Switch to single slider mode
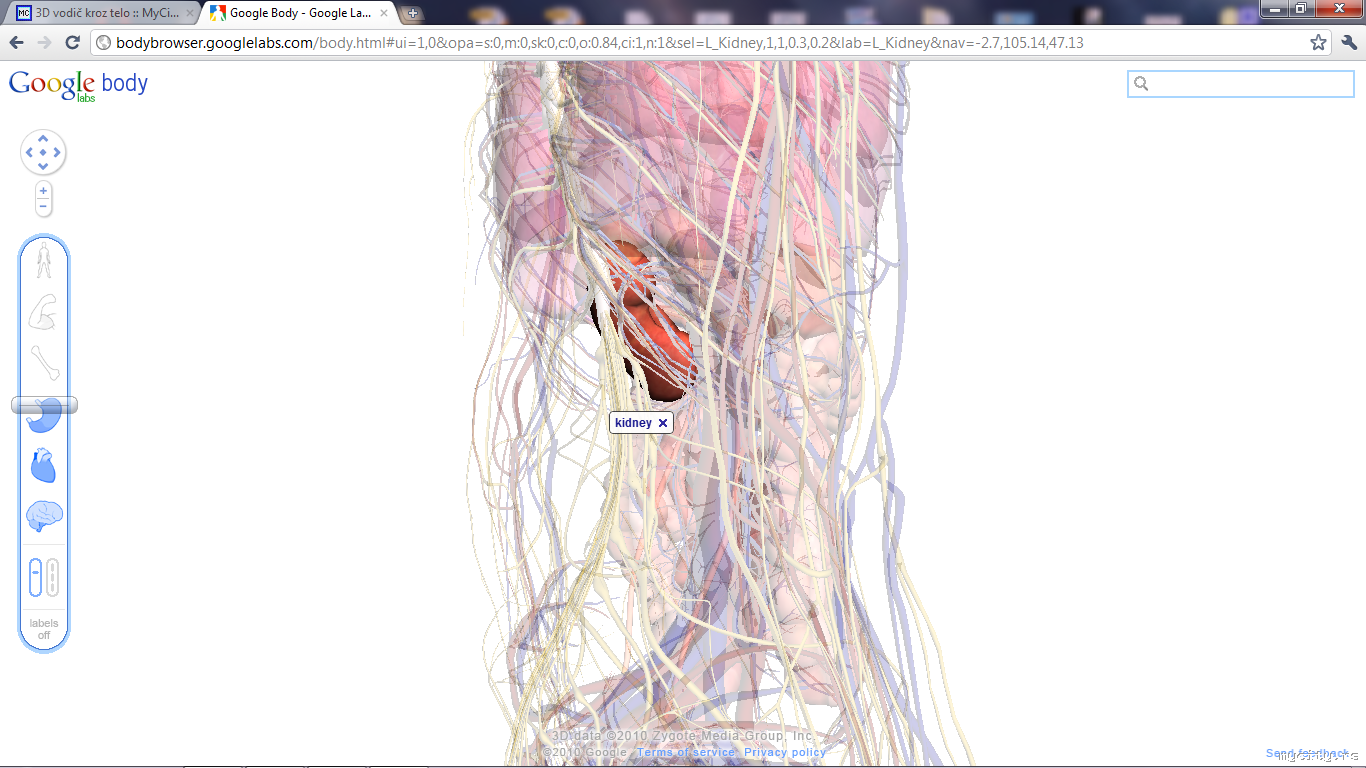This screenshot has height=768, width=1366. [36, 577]
